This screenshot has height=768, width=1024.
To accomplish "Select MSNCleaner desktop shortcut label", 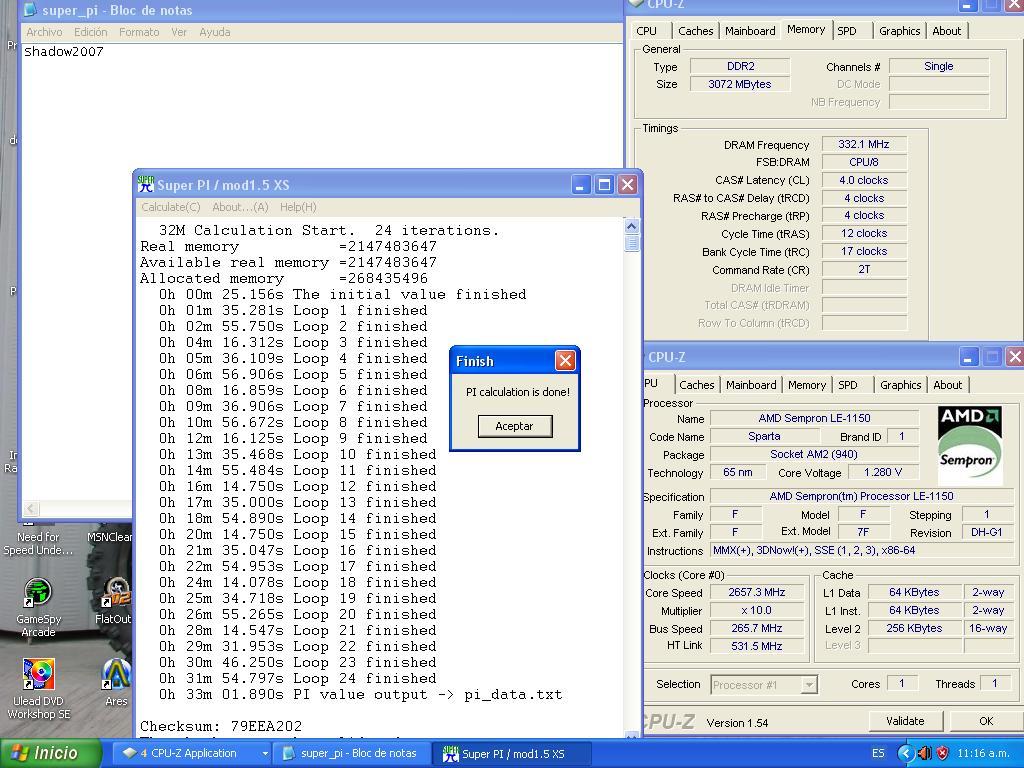I will 110,537.
